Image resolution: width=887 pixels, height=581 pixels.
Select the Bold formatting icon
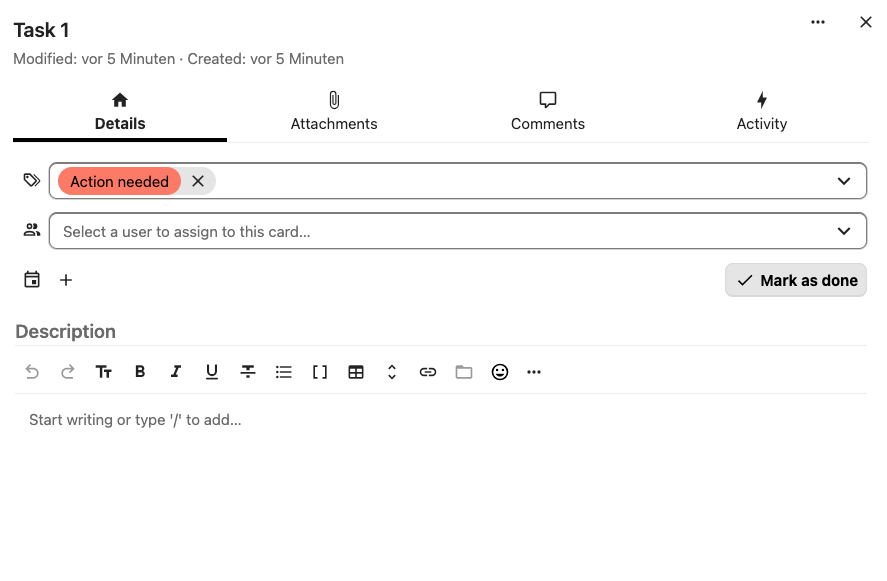coord(140,371)
